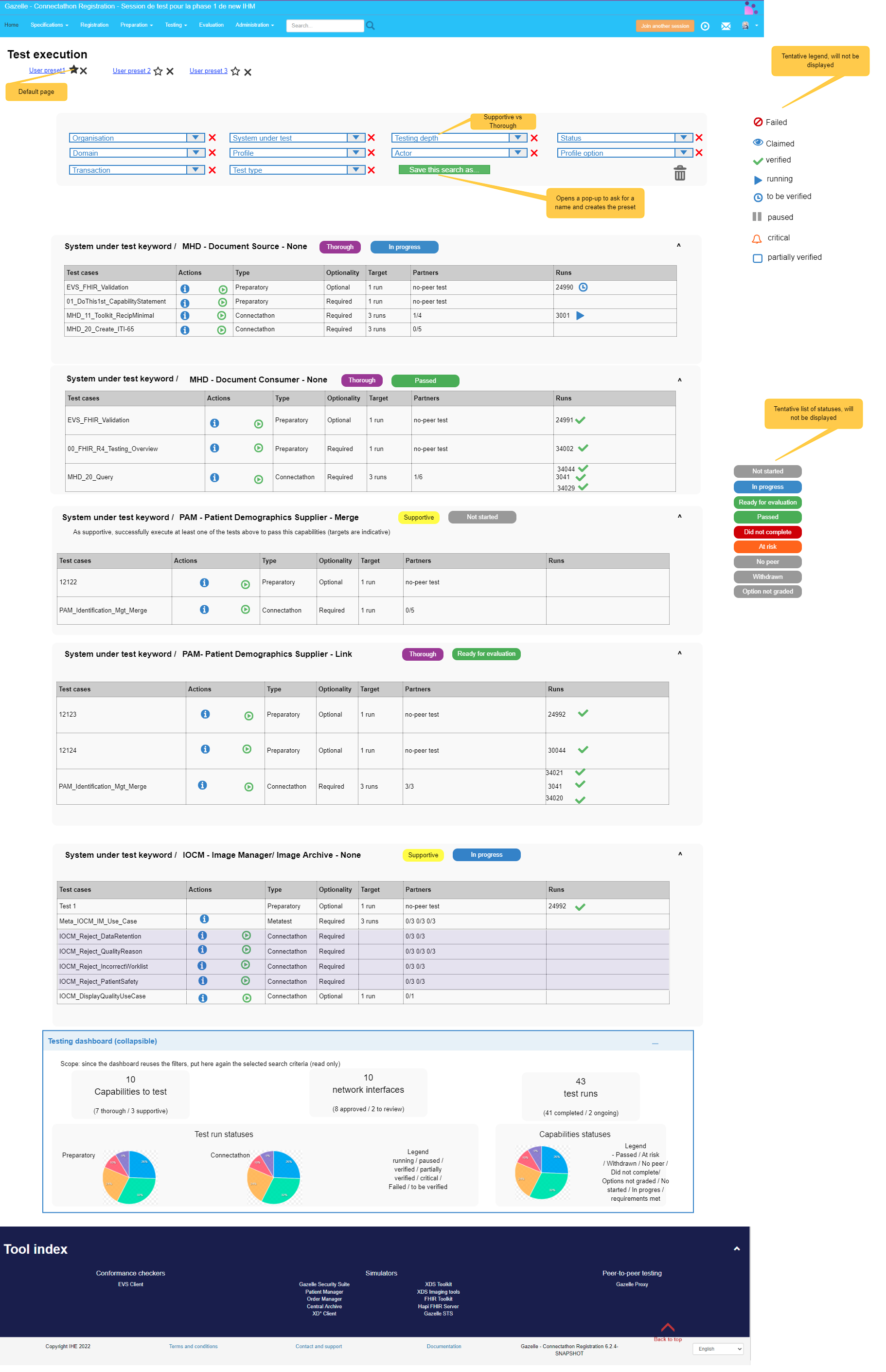Open EVS Client link in Tool index
This screenshot has height=1372, width=886.
point(131,1284)
